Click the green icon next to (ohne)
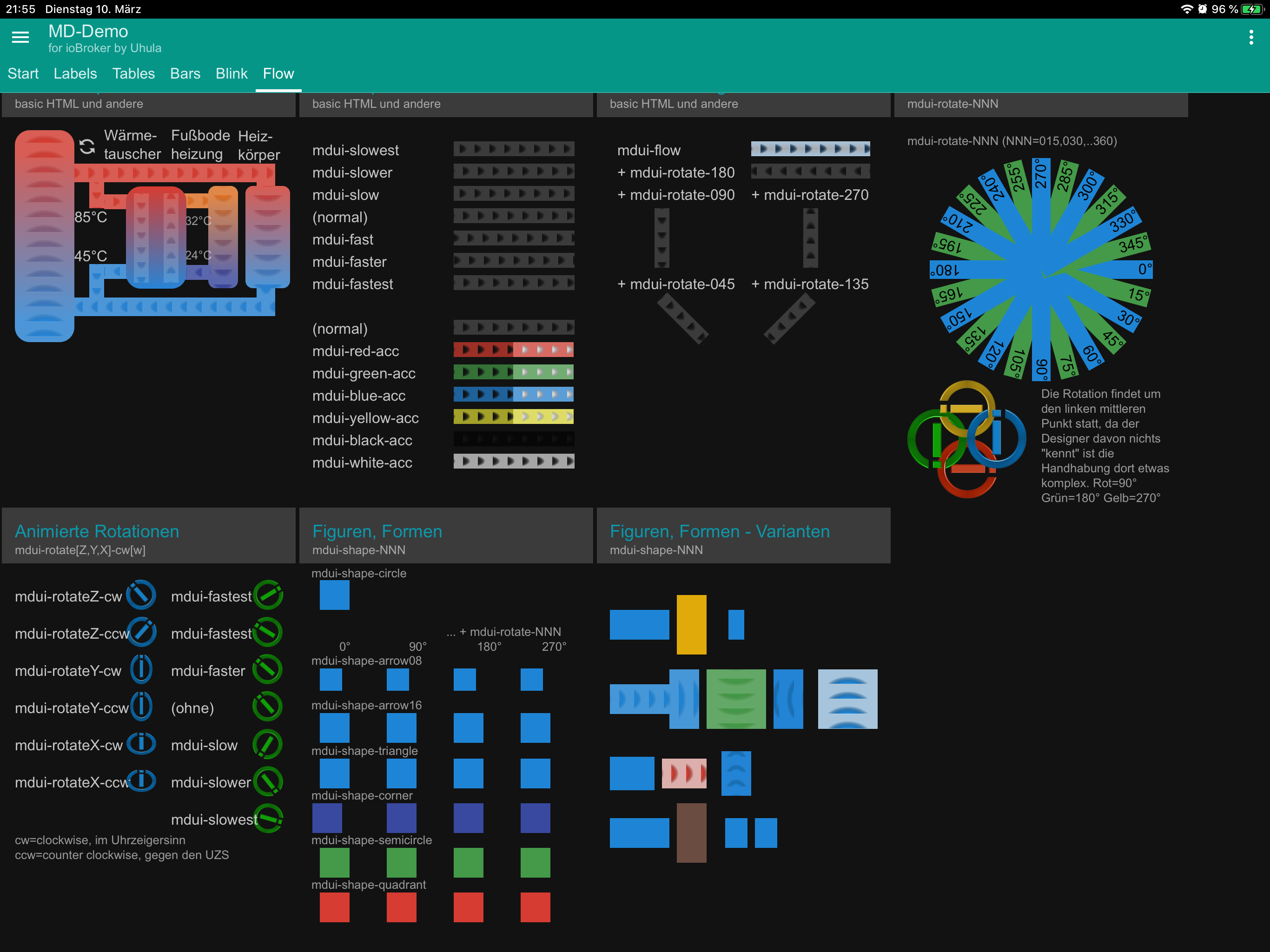Viewport: 1270px width, 952px height. 268,706
